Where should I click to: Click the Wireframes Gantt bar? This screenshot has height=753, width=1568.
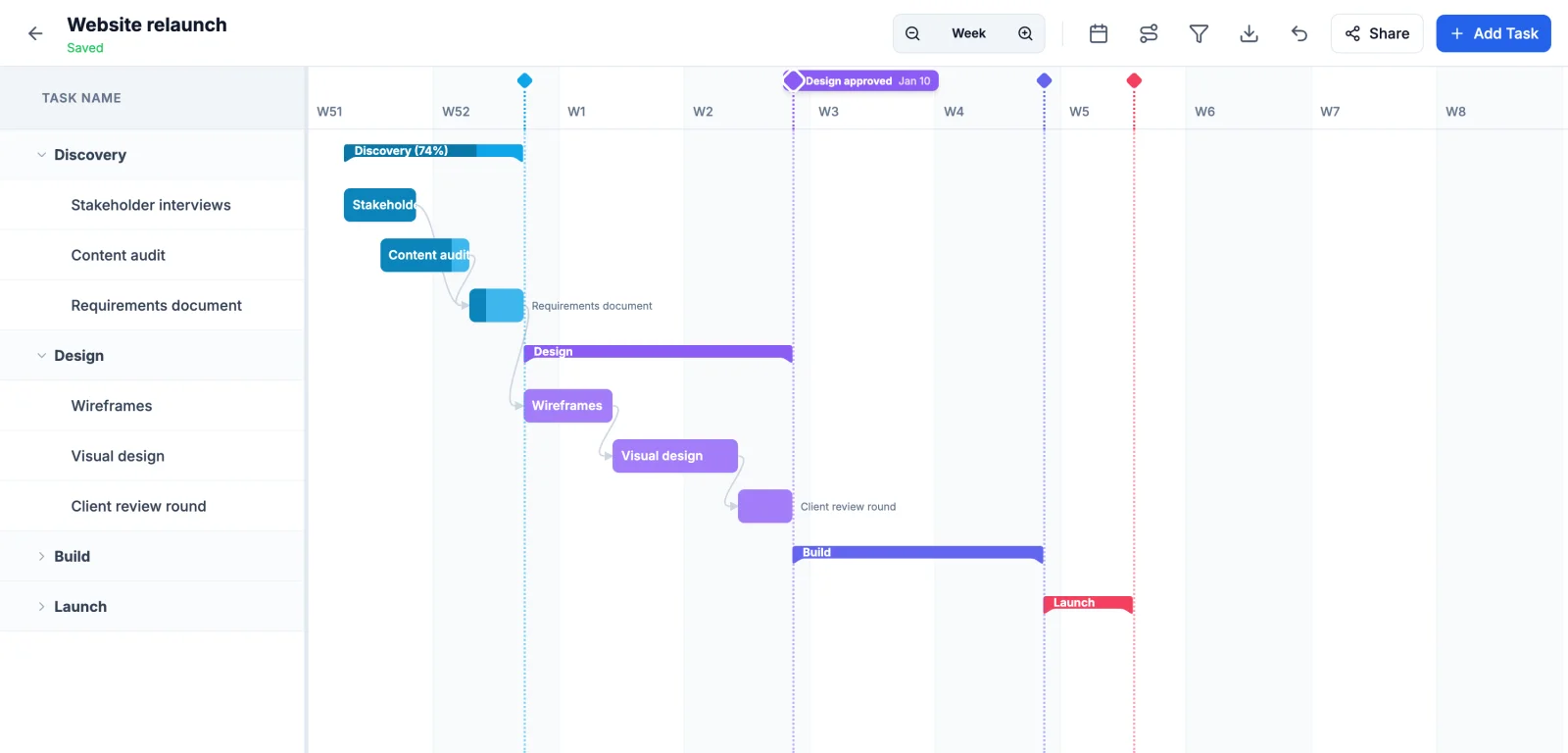568,406
